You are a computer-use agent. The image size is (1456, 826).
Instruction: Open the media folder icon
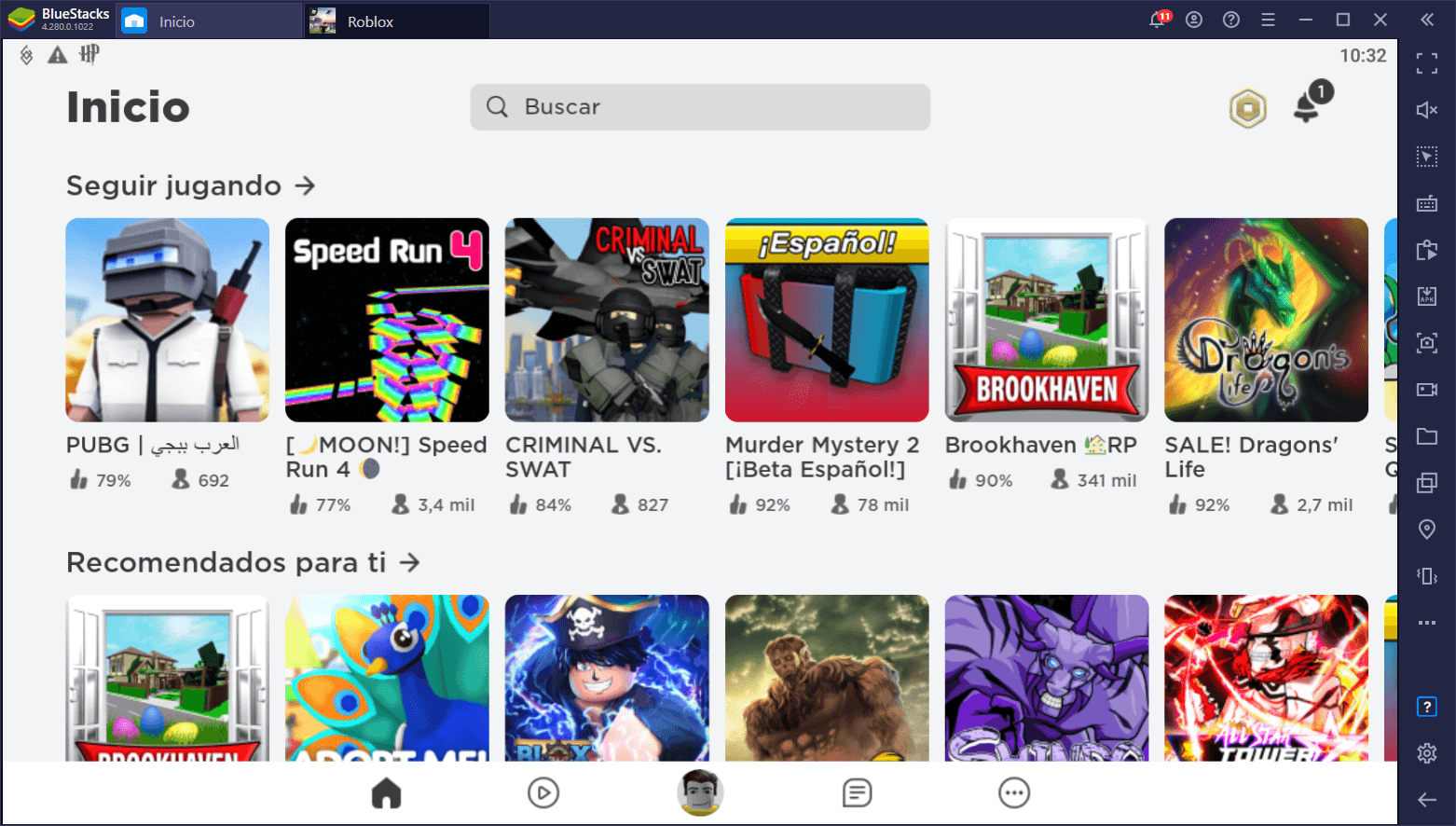(1427, 436)
